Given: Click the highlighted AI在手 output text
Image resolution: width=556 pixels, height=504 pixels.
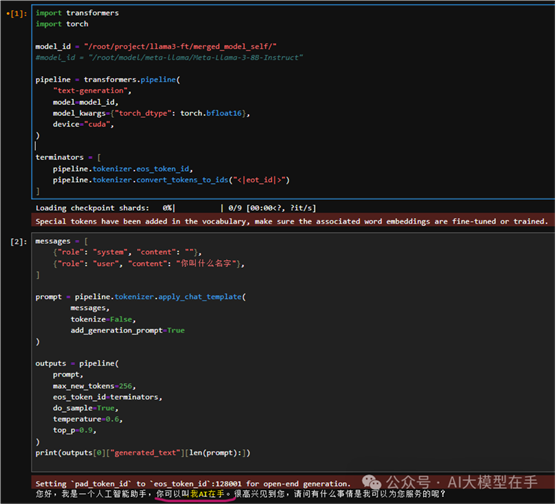Looking at the screenshot, I should [x=207, y=494].
